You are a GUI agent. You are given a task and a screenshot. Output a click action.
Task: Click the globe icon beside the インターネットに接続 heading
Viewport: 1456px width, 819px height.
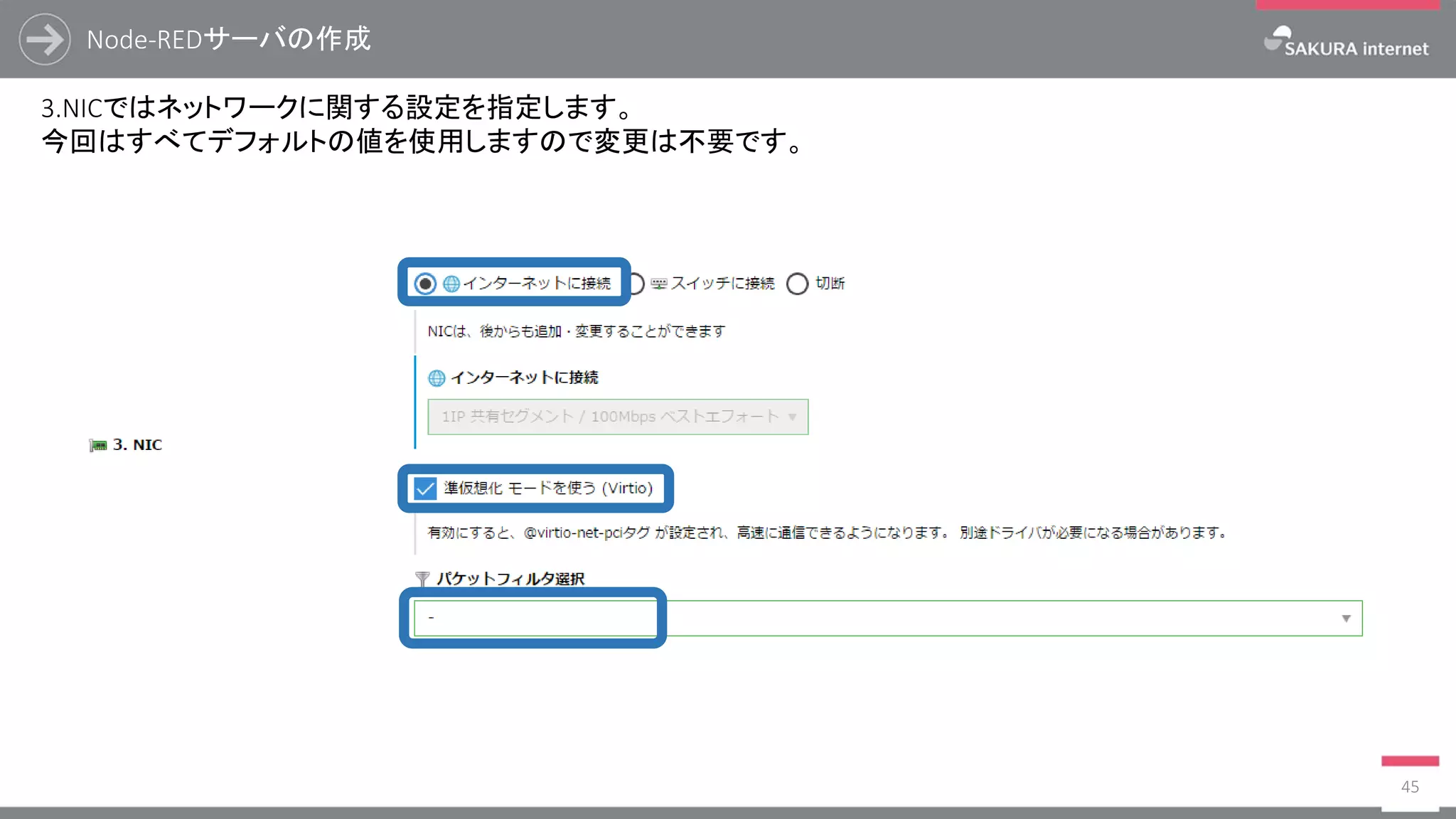[x=437, y=378]
